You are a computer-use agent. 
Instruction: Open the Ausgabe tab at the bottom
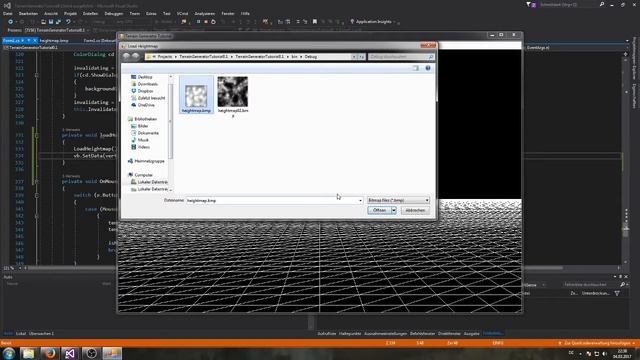471,333
